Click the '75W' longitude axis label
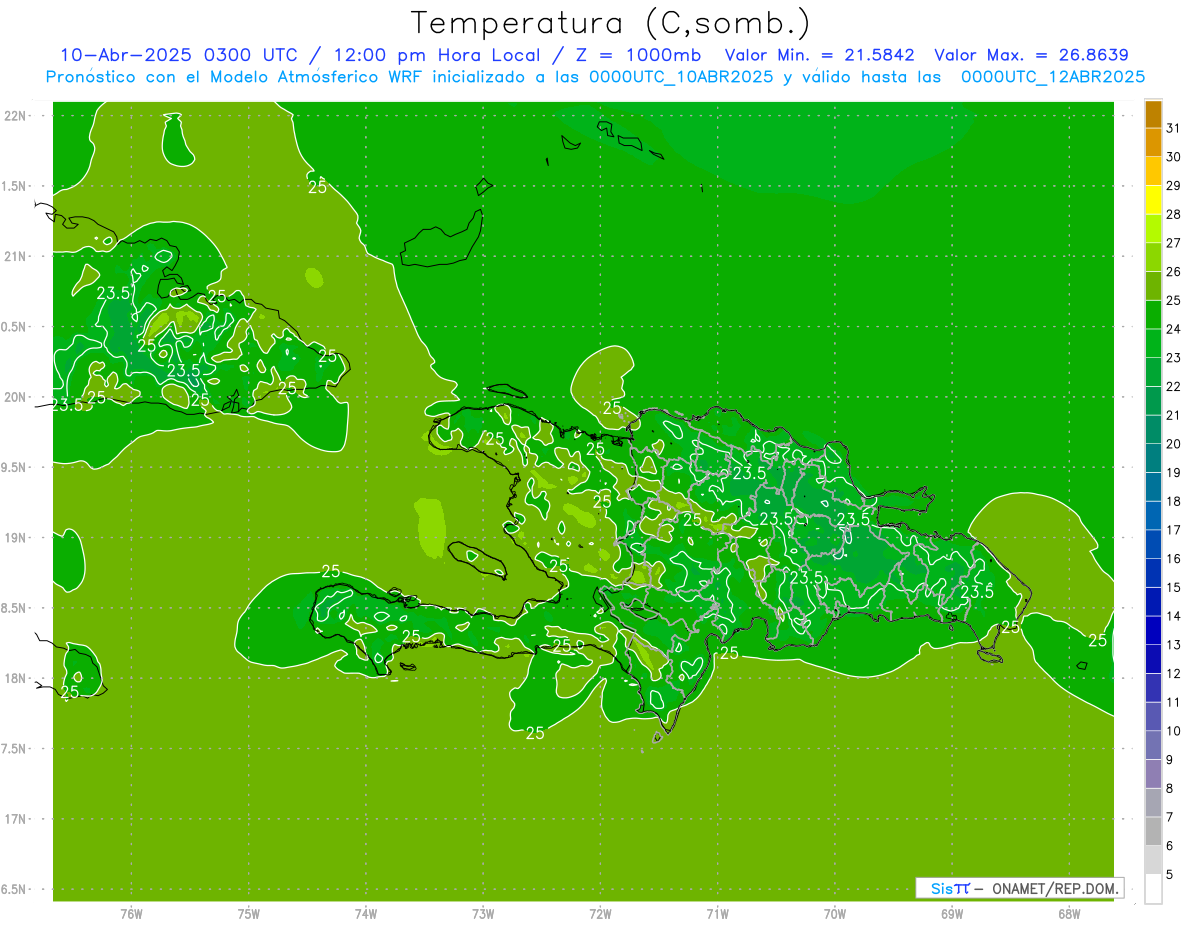The height and width of the screenshot is (927, 1200). pyautogui.click(x=249, y=913)
